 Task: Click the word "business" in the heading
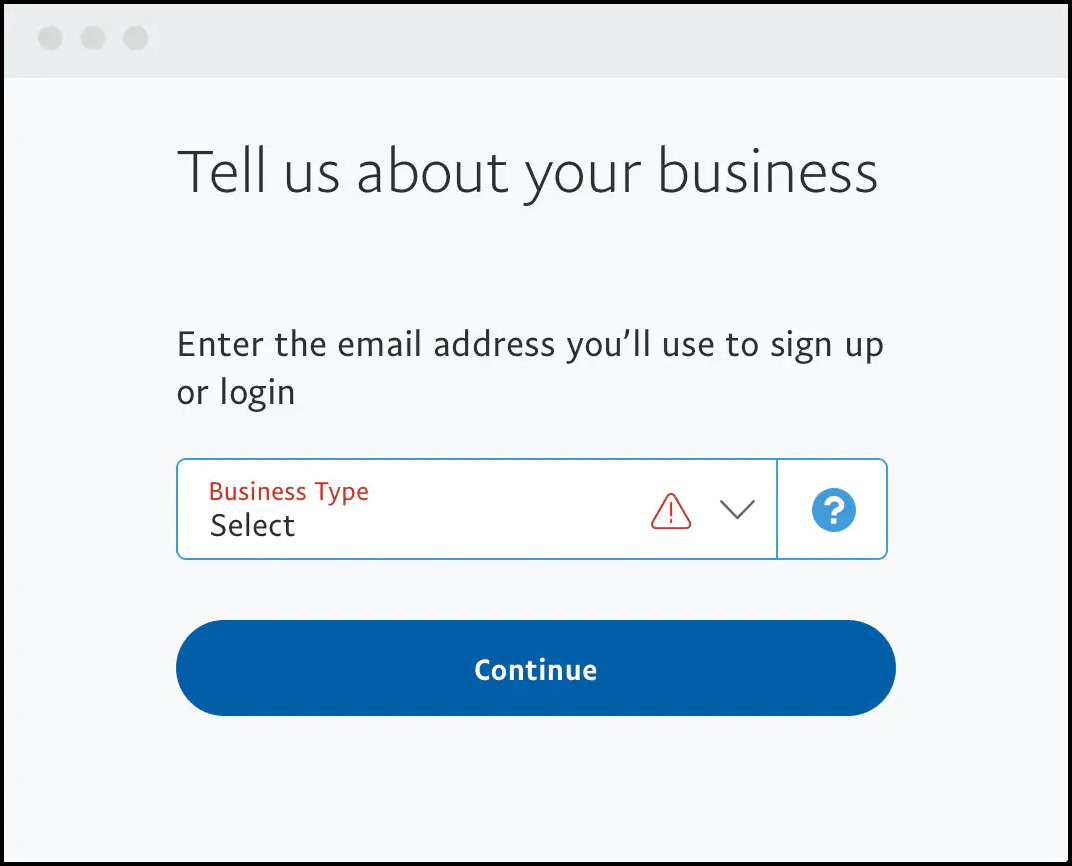[767, 172]
